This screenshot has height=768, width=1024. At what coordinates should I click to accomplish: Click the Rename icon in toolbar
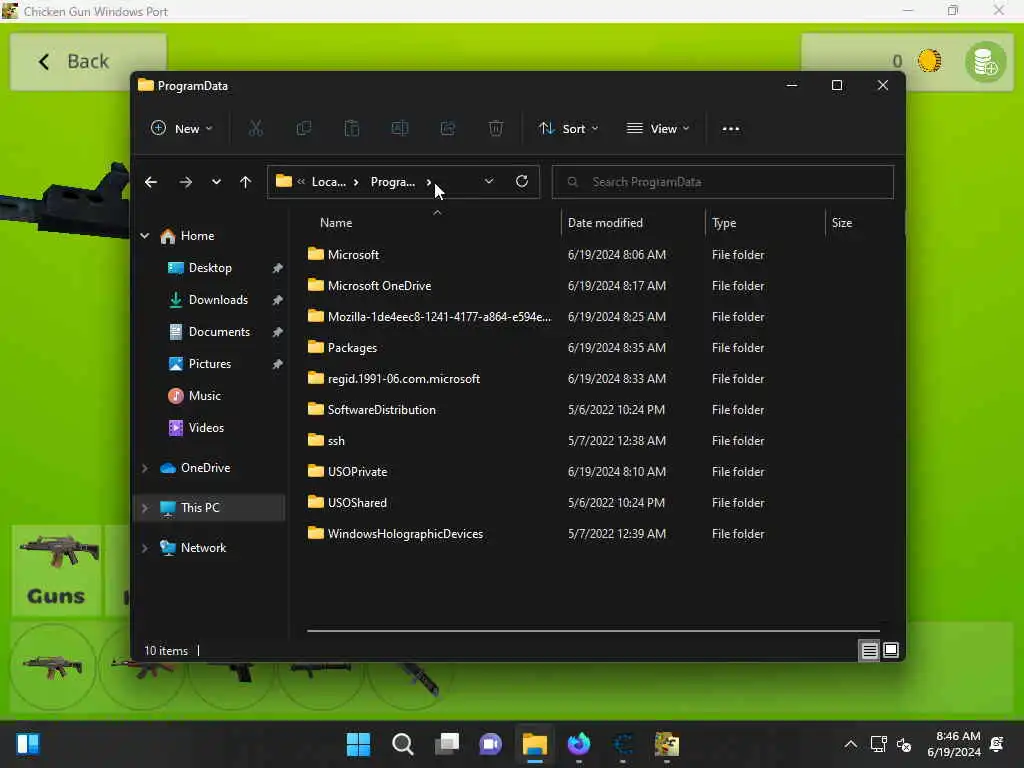pyautogui.click(x=400, y=129)
